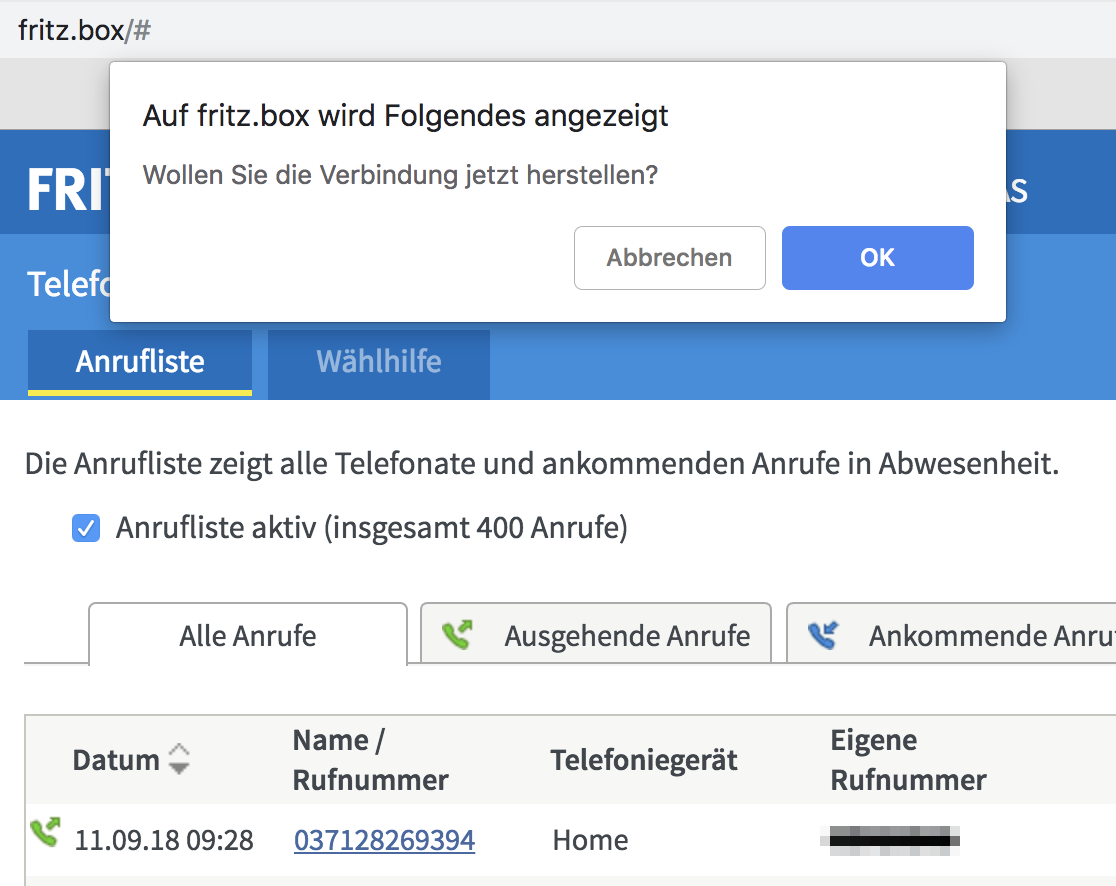Click the Name / Rufnummer column header

pyautogui.click(x=370, y=760)
